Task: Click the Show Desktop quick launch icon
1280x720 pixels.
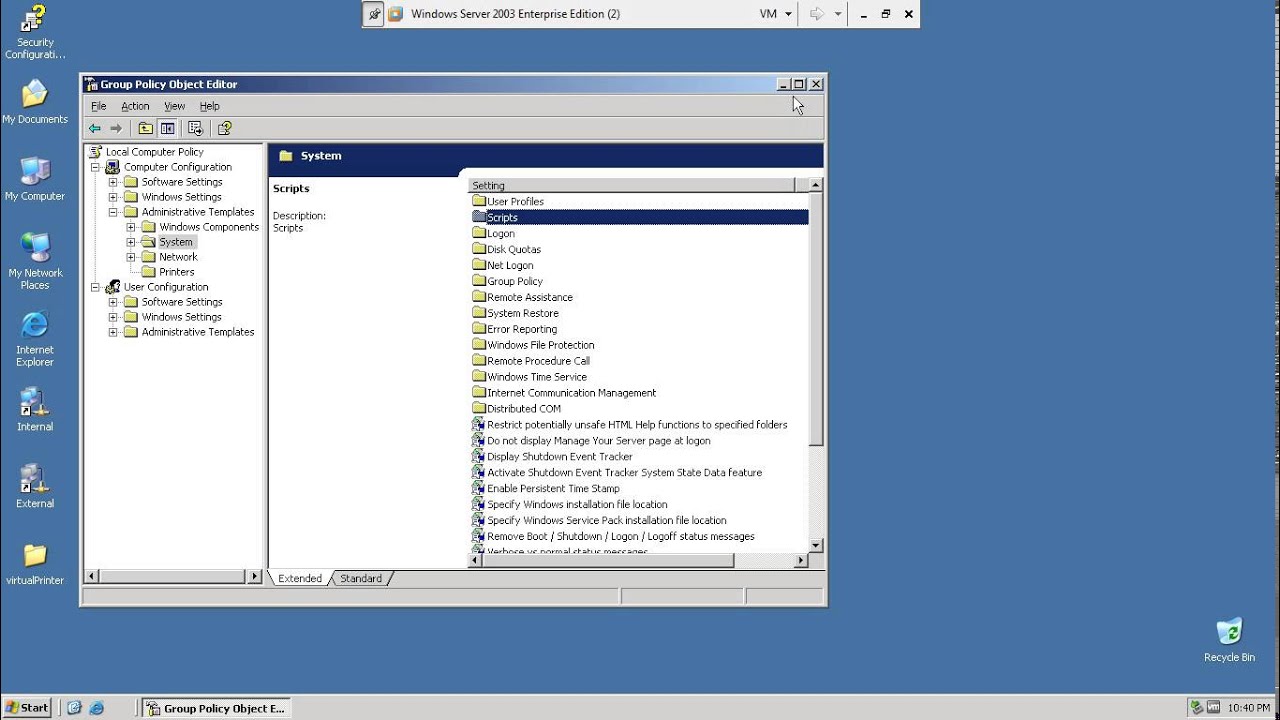Action: (74, 708)
